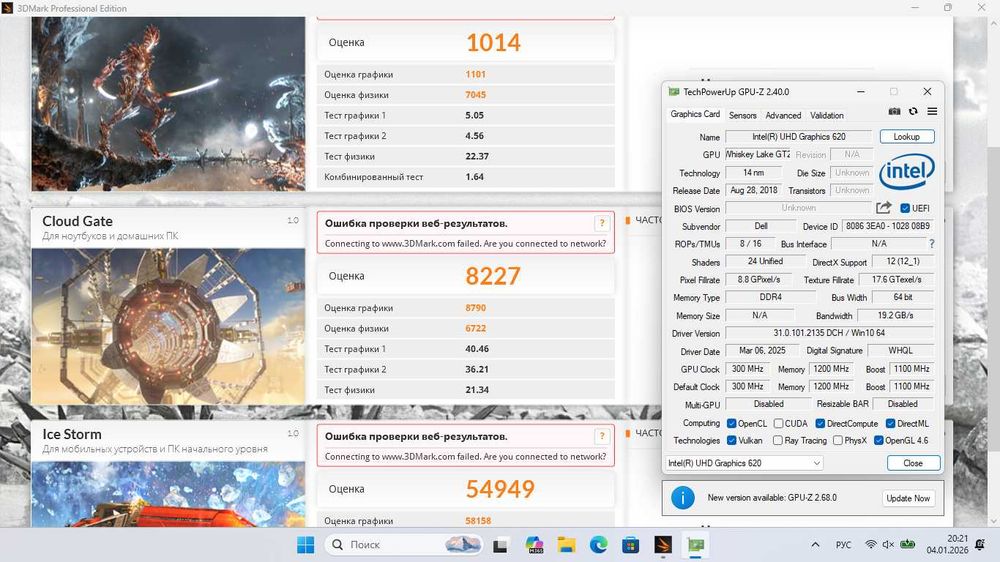
Task: Click the Device ID field 8086 3EA0
Action: (x=887, y=226)
